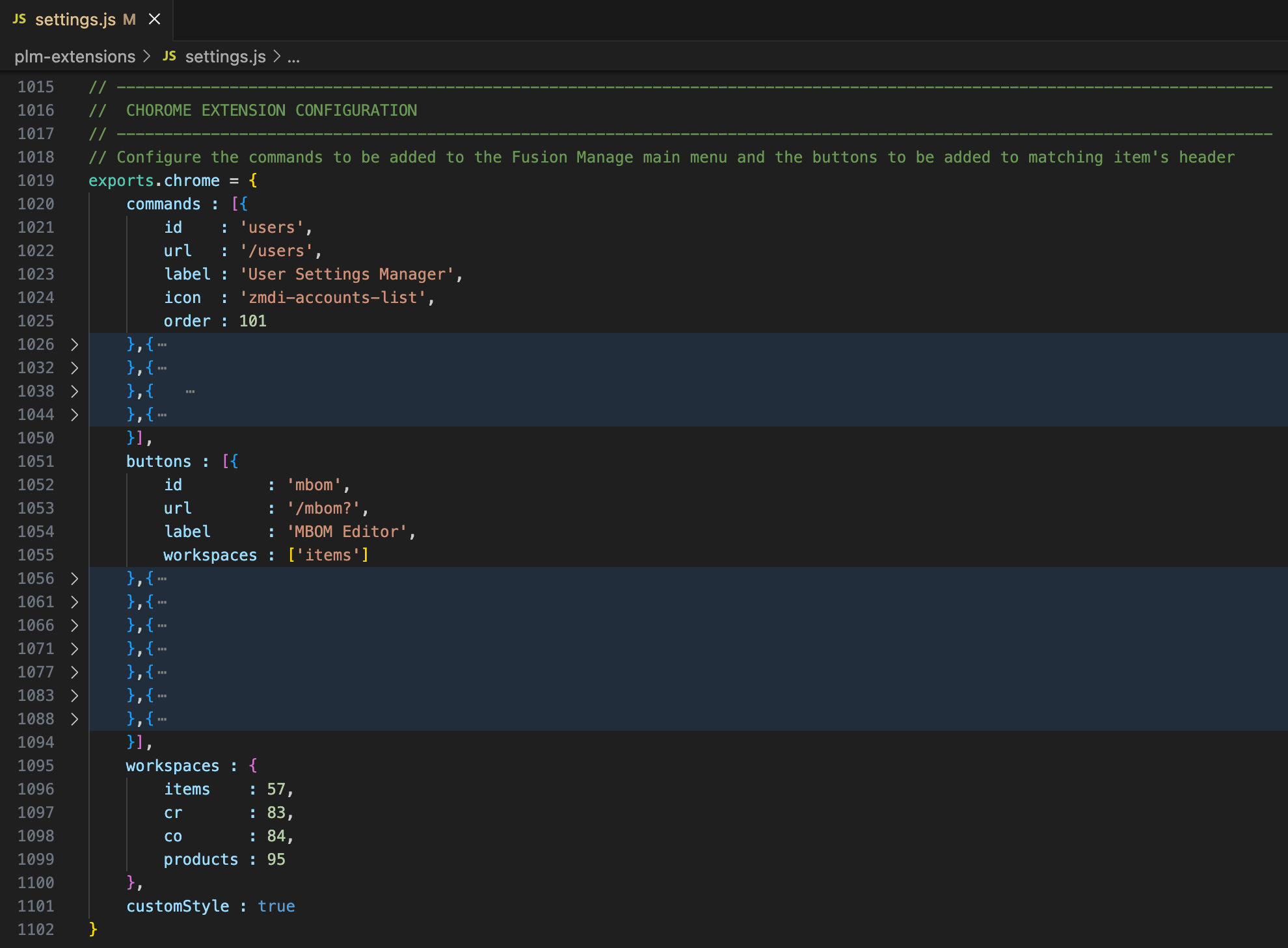
Task: Expand folded code at line 1044
Action: click(74, 415)
